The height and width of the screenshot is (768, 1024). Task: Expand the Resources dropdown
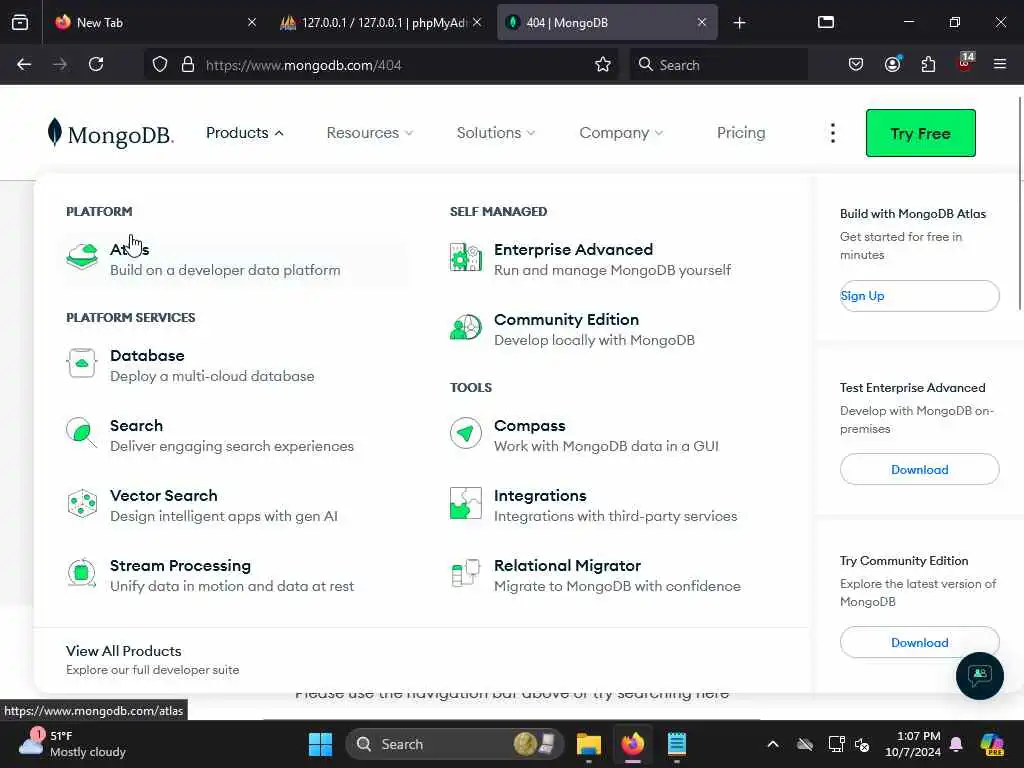tap(370, 133)
